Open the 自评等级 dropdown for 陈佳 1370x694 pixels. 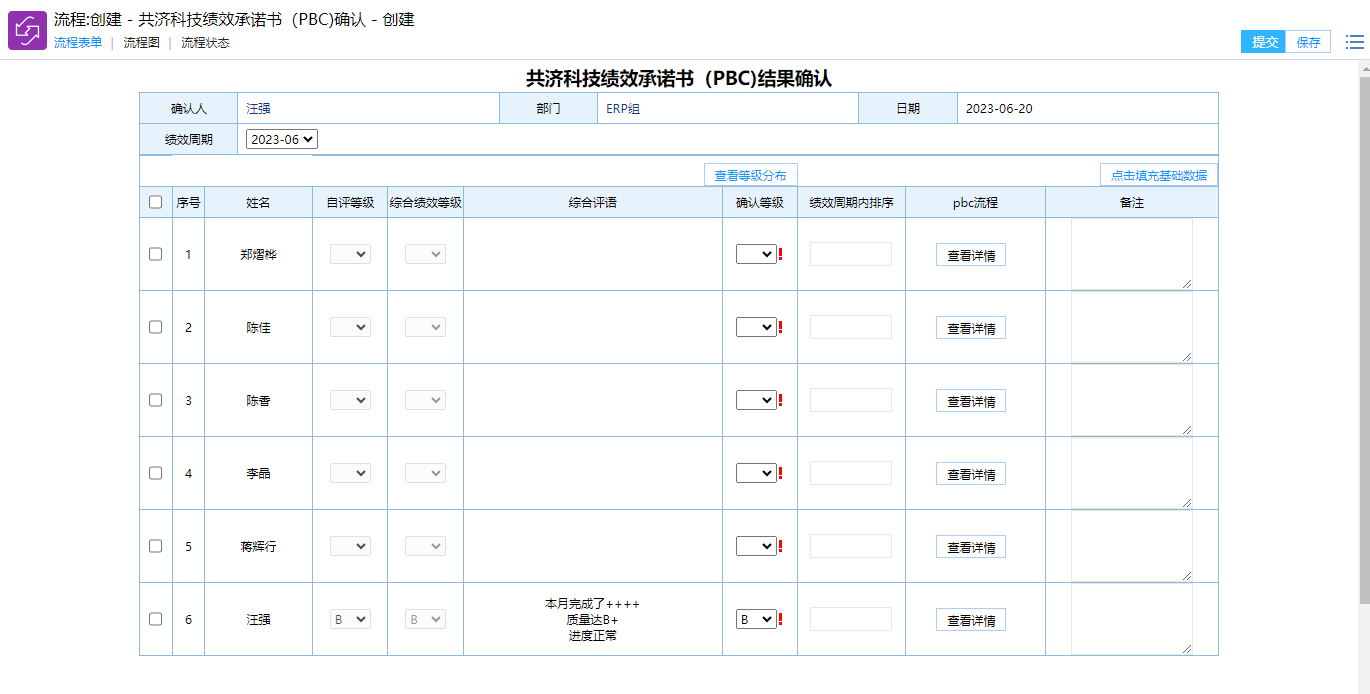tap(350, 327)
